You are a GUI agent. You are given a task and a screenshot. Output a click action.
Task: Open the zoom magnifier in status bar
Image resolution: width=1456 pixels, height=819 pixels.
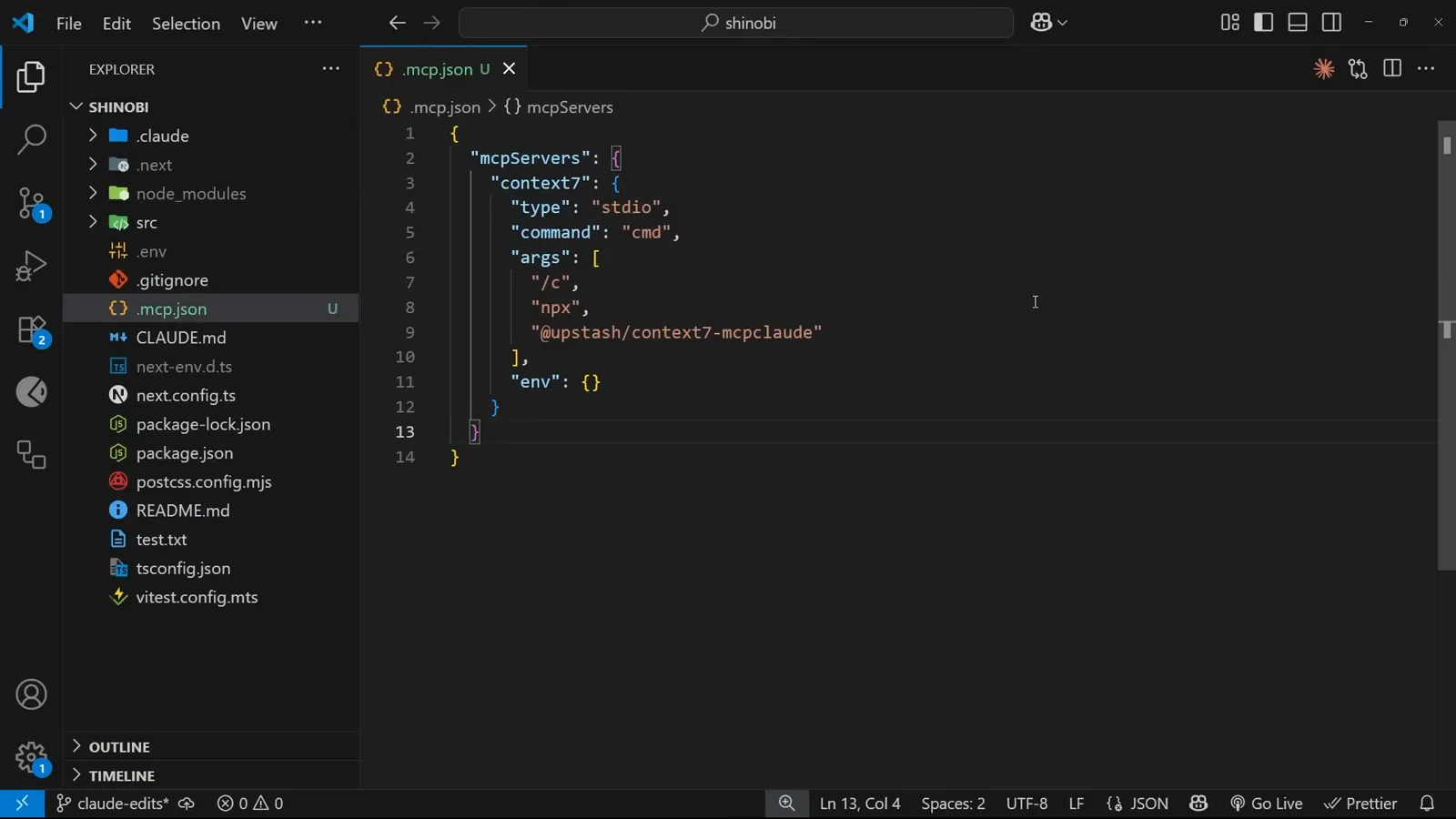[x=787, y=804]
